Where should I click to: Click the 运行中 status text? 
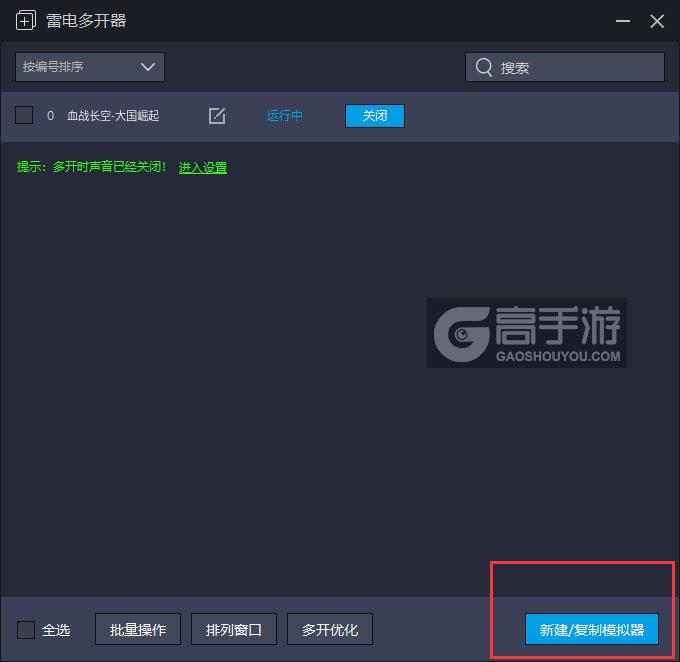coord(284,116)
